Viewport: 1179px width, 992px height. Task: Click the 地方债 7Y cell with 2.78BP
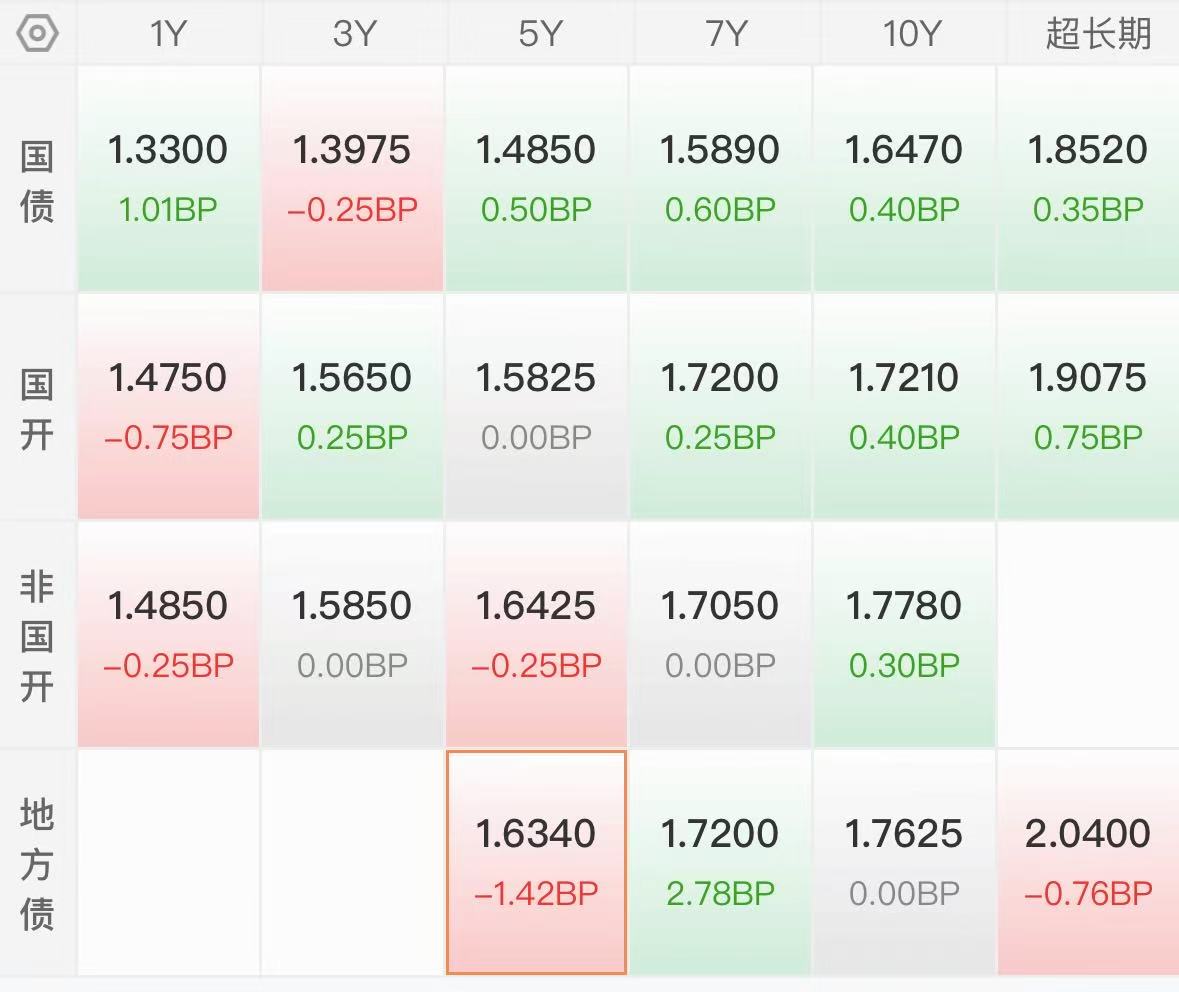721,862
